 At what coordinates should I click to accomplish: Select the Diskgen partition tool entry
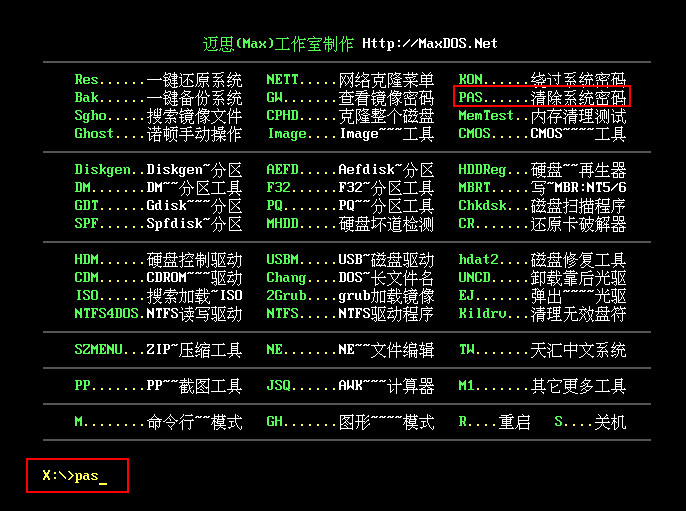tap(158, 170)
